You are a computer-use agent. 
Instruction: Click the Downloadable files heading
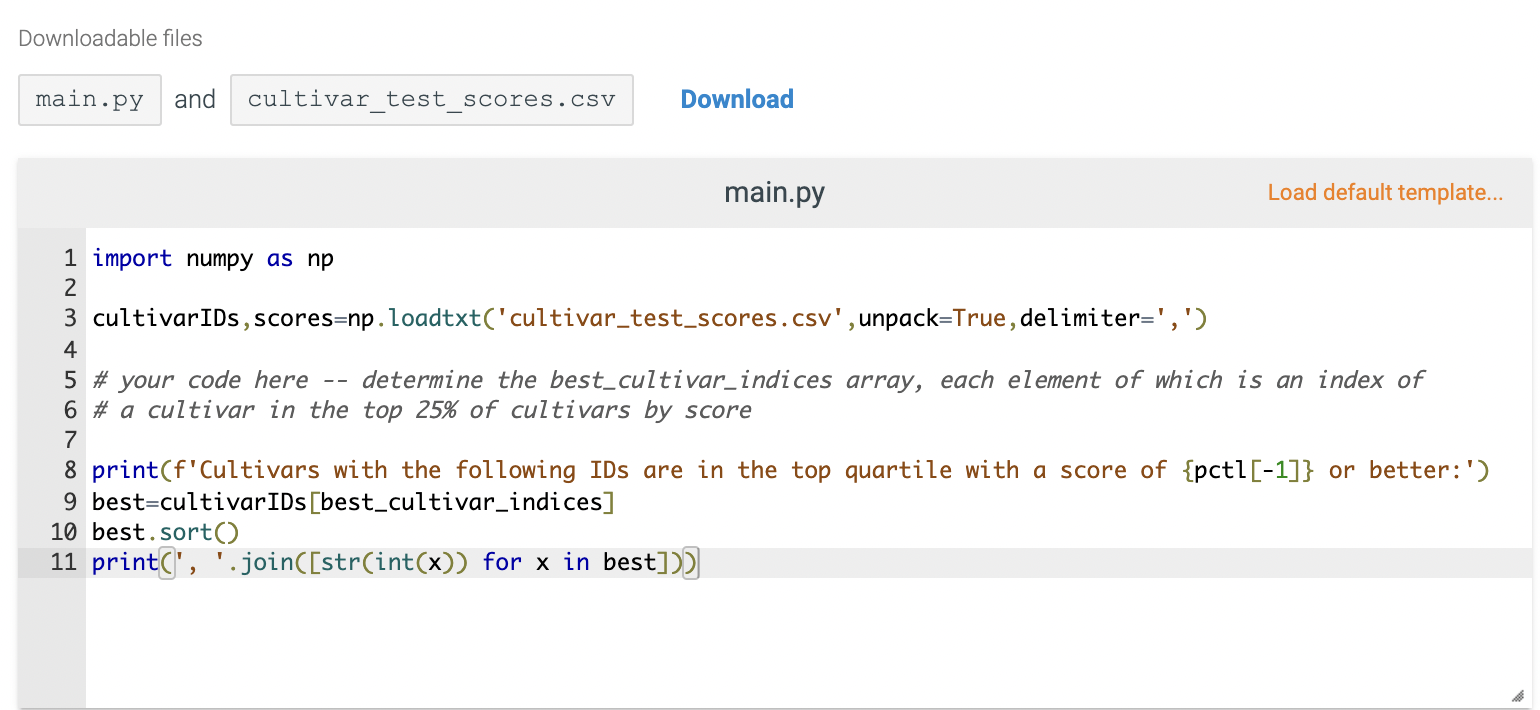point(110,38)
